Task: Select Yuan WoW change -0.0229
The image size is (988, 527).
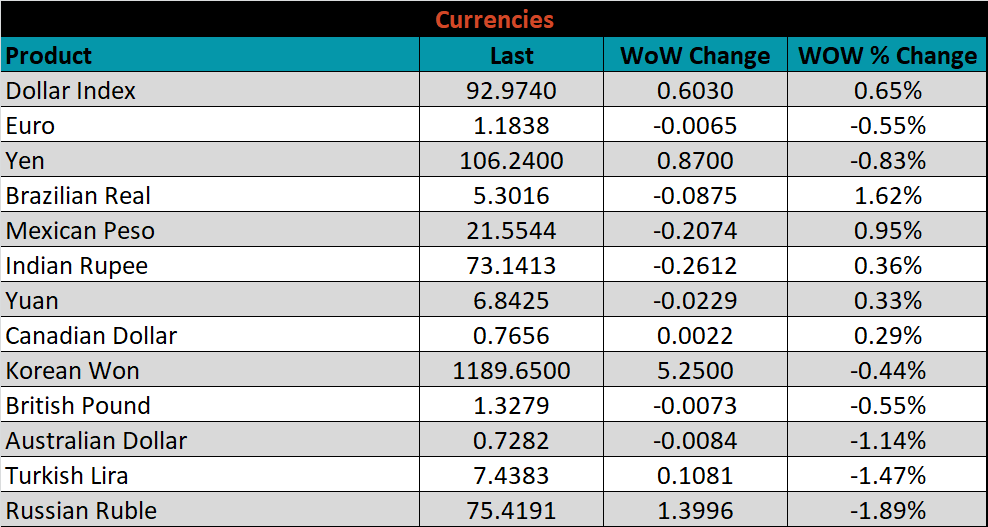Action: 695,301
